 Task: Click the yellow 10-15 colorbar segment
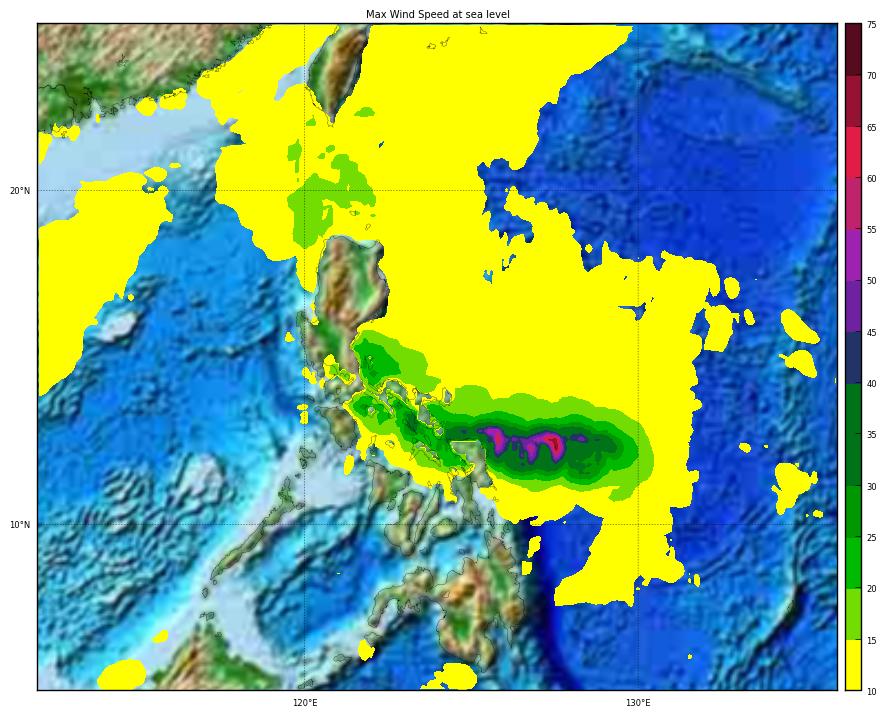point(852,664)
